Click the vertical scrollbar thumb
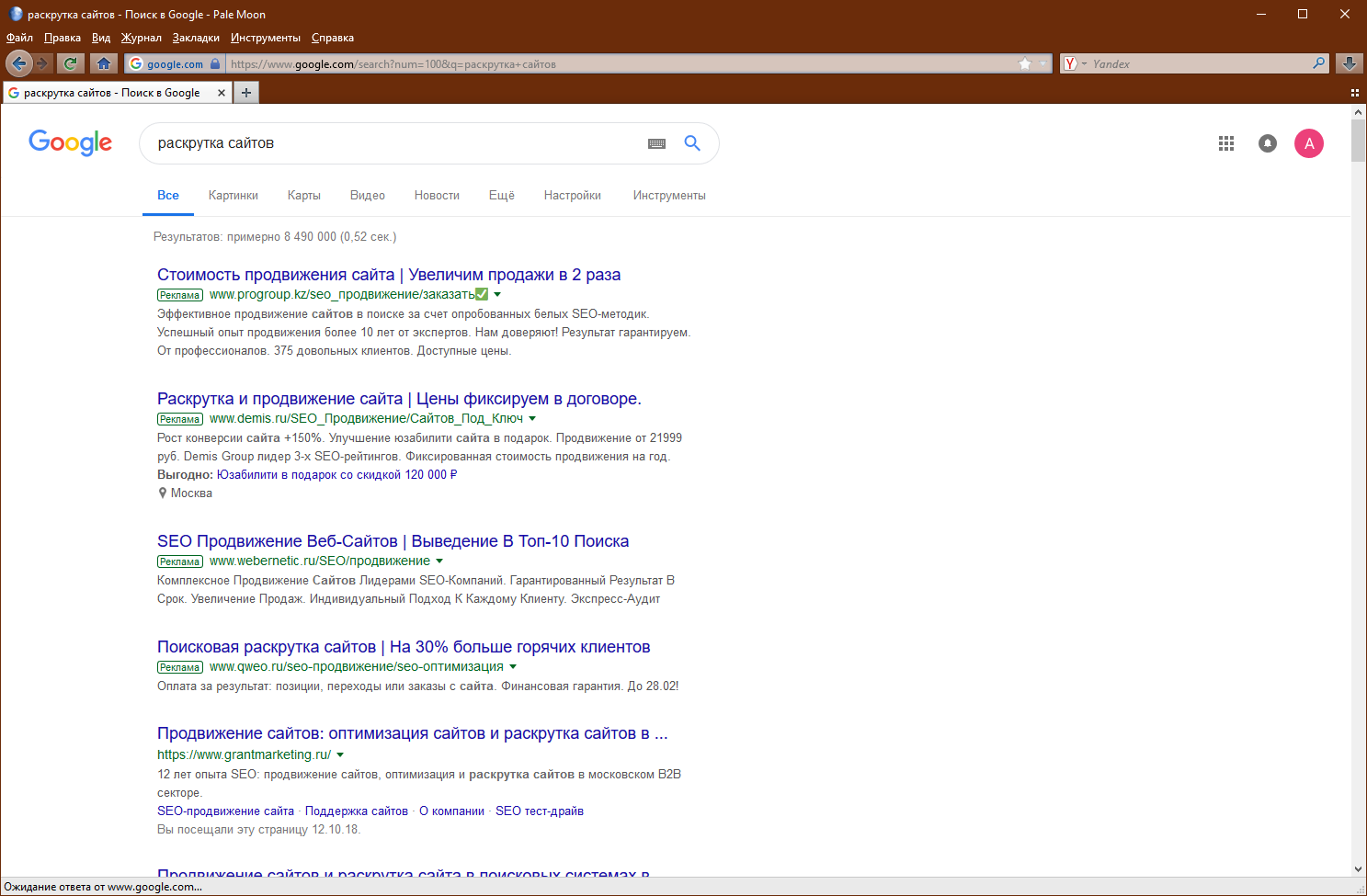Screen dimensions: 1367x896 click(1359, 141)
